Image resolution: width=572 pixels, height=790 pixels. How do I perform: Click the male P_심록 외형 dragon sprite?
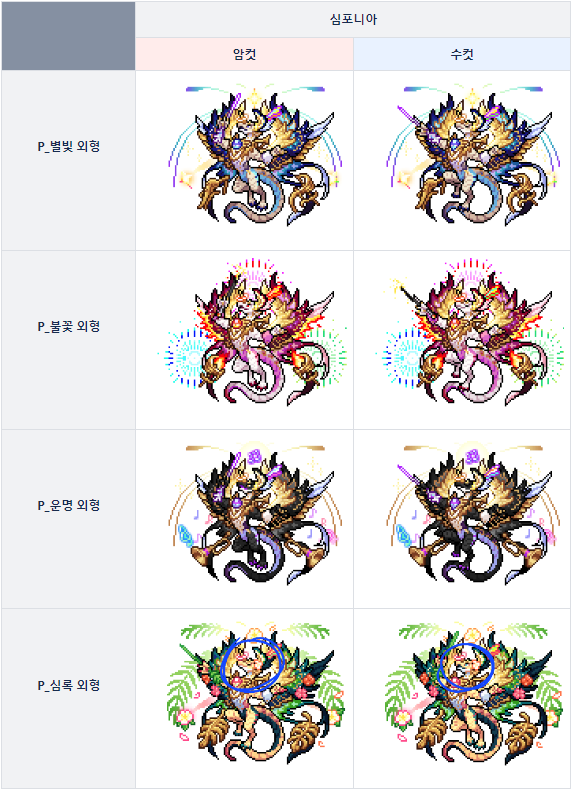click(473, 694)
